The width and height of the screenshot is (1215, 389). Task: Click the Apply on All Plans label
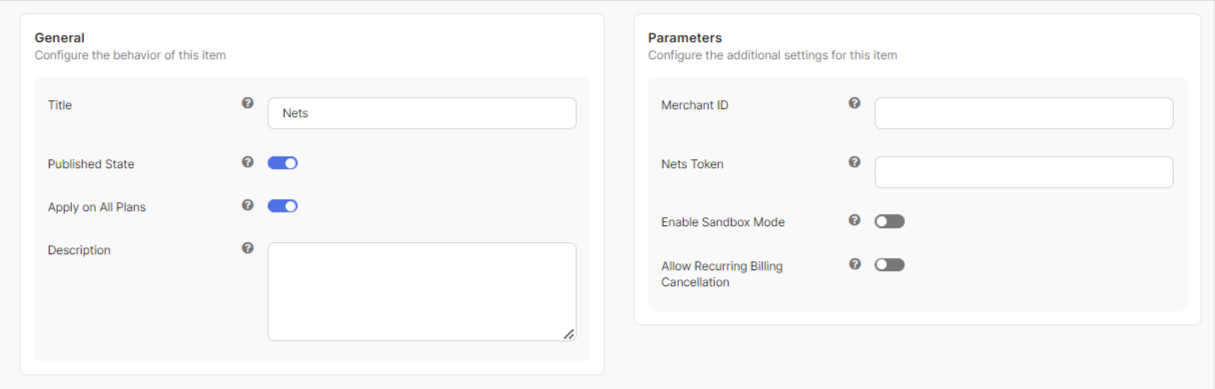(97, 207)
